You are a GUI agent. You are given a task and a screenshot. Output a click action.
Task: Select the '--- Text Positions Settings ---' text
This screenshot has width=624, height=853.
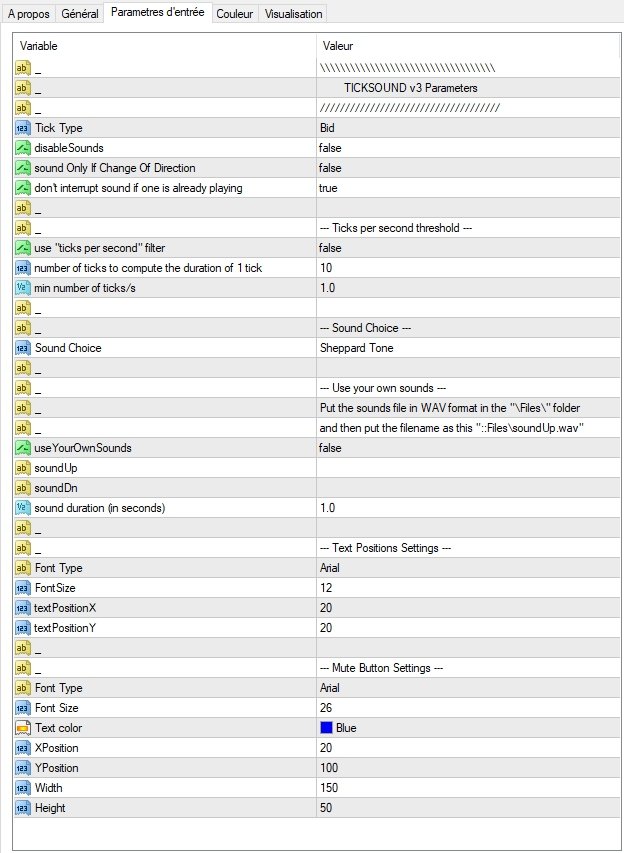386,548
